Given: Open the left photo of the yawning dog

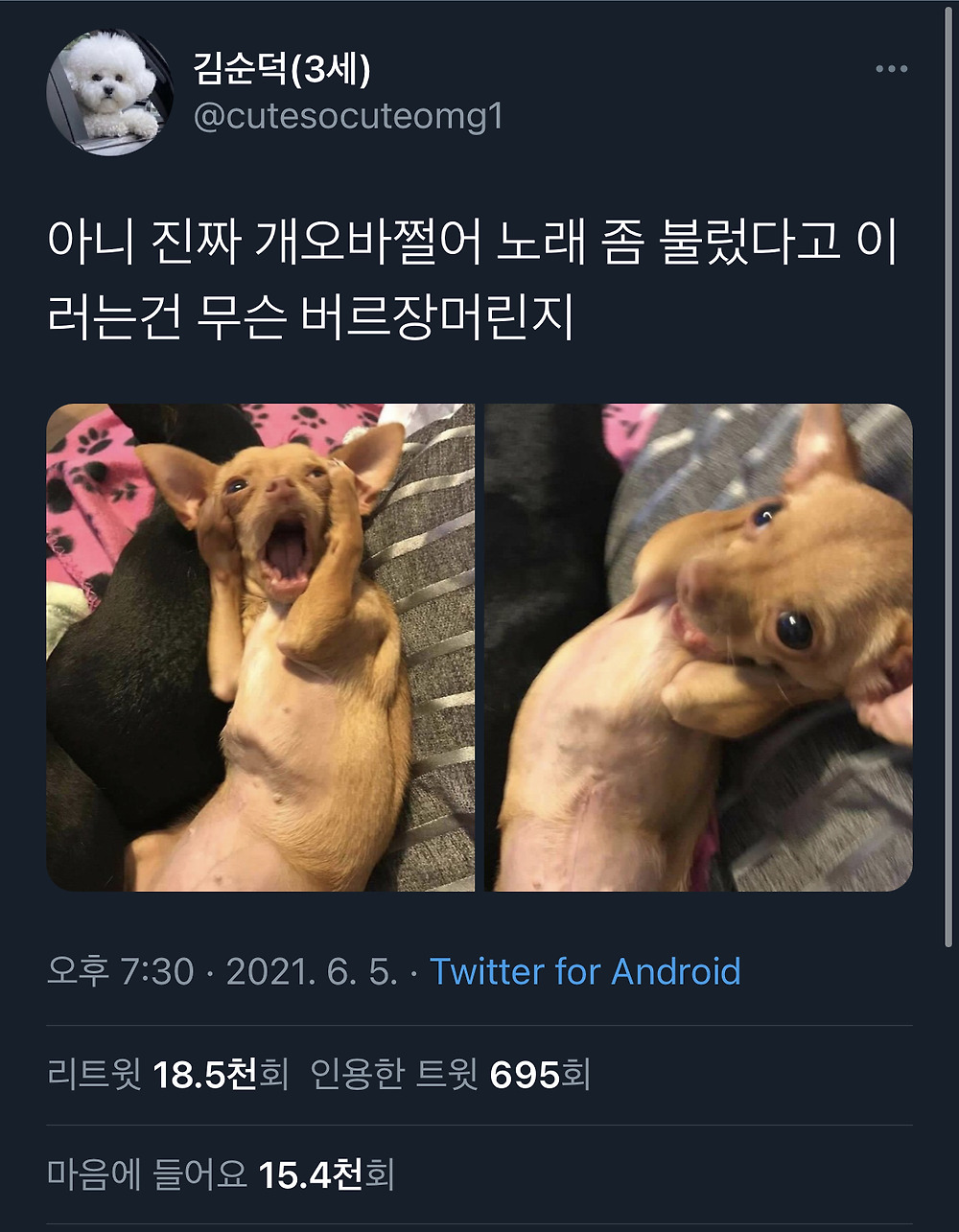Looking at the screenshot, I should tap(260, 647).
